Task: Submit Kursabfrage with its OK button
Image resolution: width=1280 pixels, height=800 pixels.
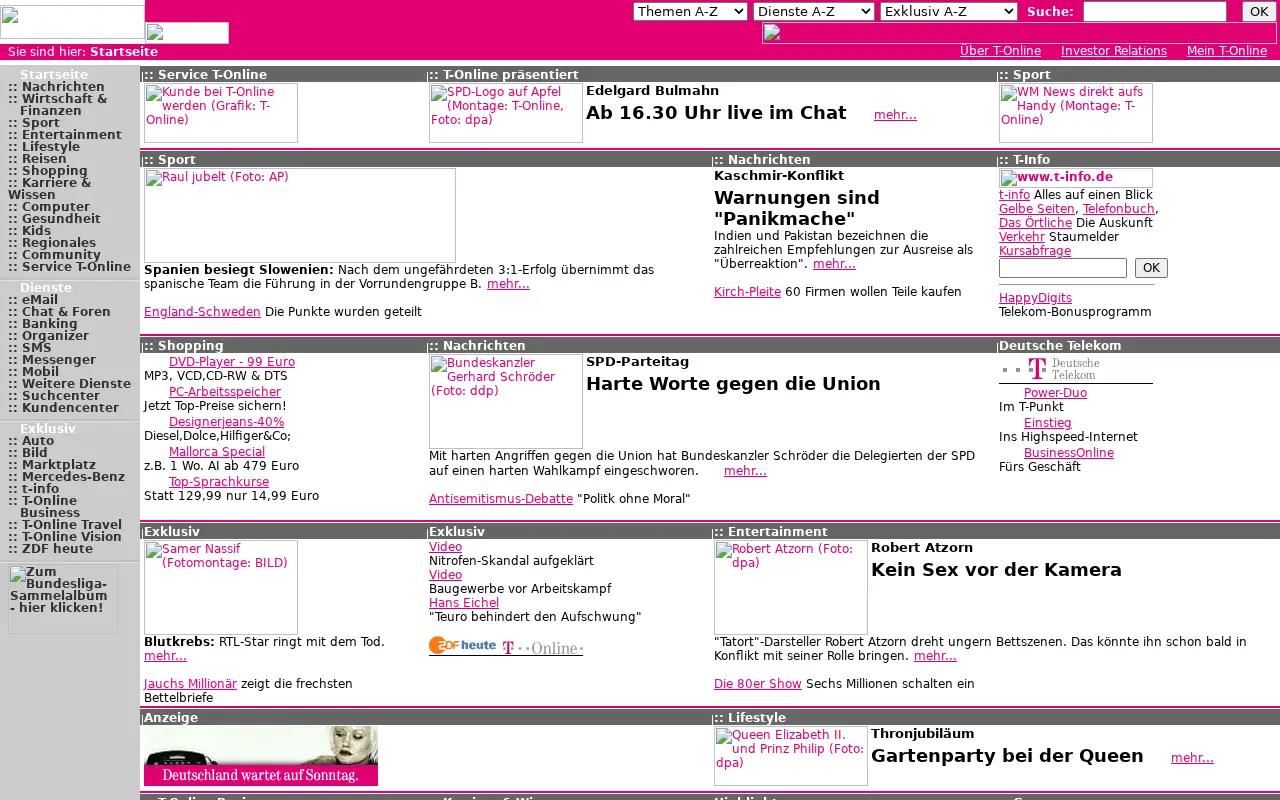Action: [1151, 268]
